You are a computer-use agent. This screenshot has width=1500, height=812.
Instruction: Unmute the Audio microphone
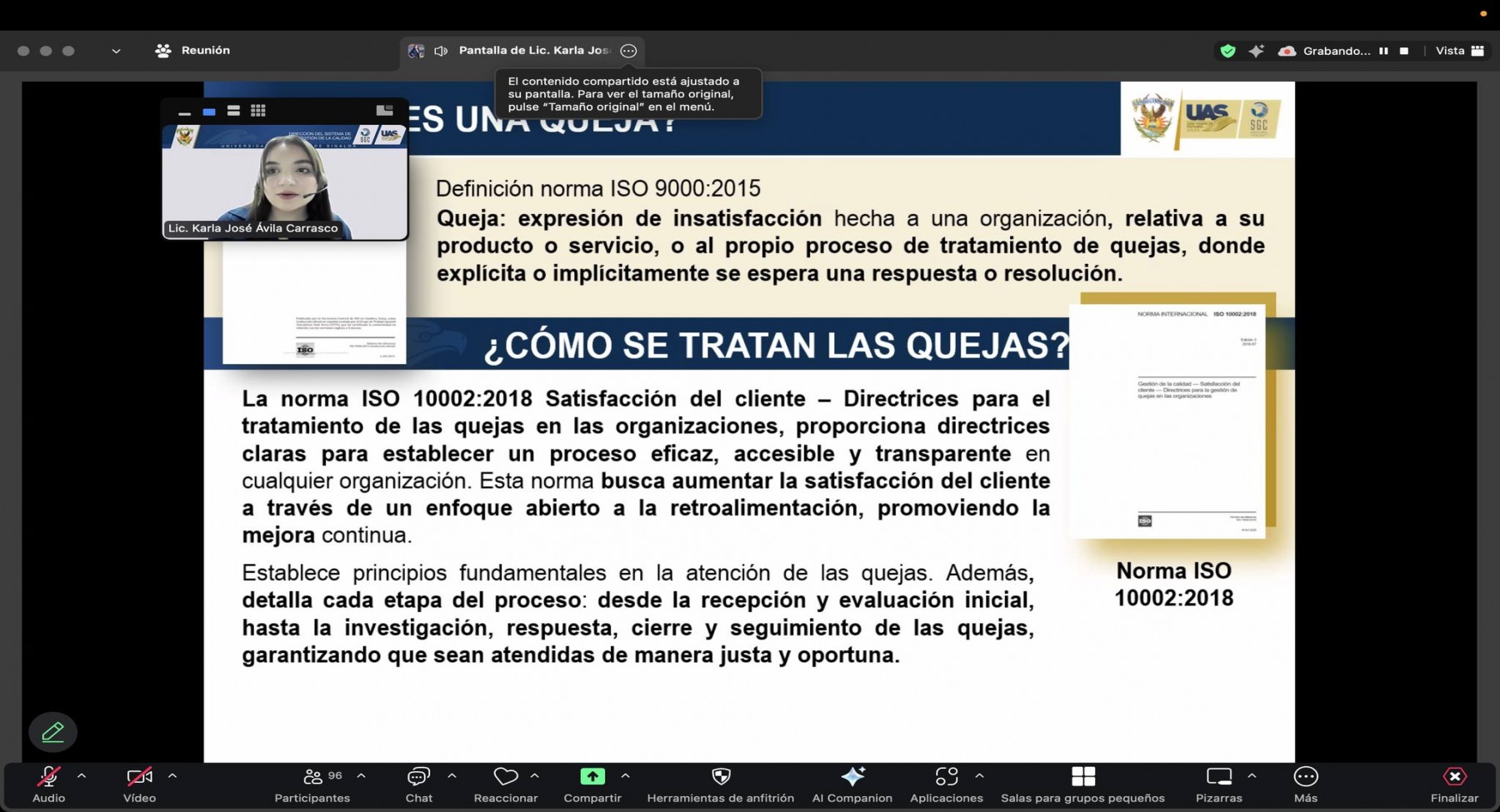pos(48,784)
